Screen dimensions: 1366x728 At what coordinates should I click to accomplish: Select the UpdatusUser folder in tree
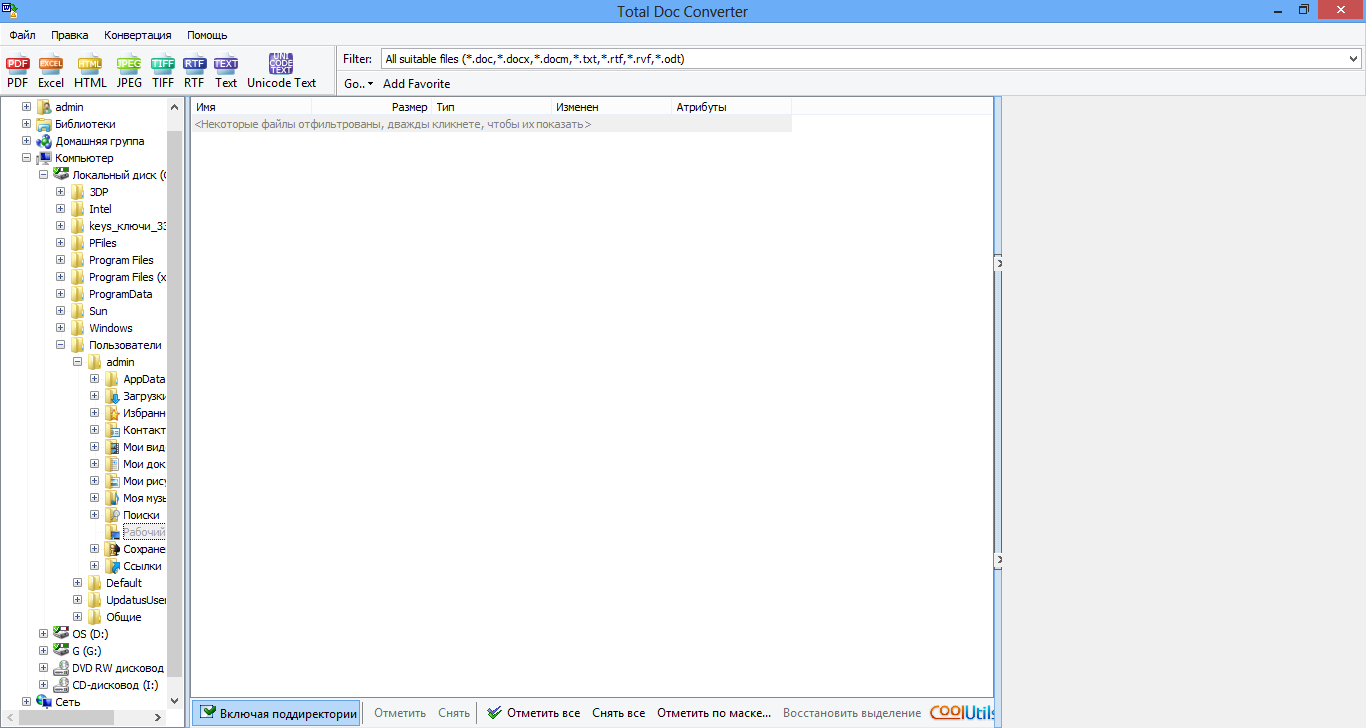(136, 600)
